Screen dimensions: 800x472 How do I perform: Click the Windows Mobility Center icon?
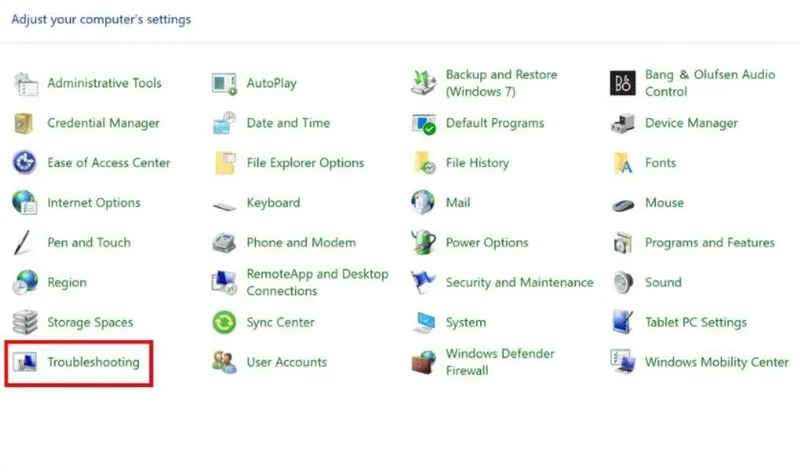[x=622, y=362]
